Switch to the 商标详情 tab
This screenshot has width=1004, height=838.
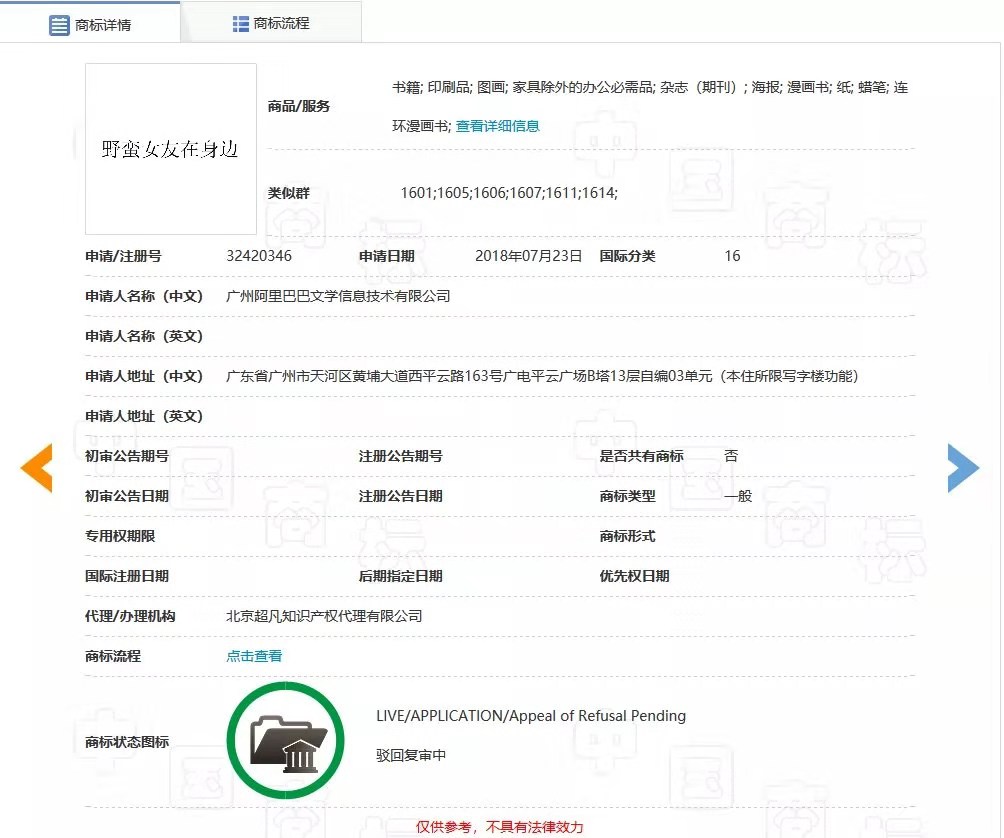click(x=104, y=24)
